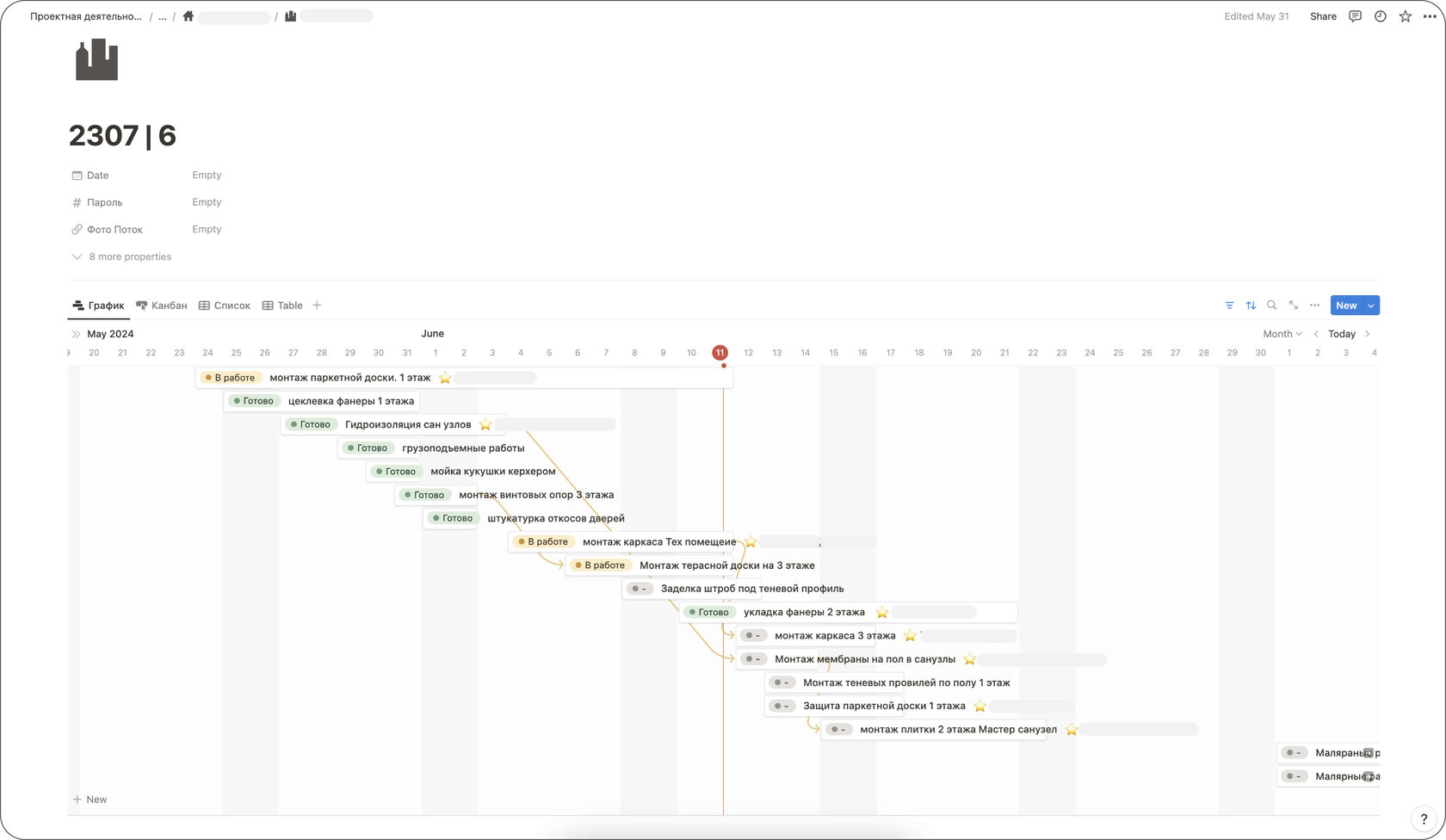
Task: Open task bar монтаж паркетной доски. 1 этаж
Action: pos(349,378)
